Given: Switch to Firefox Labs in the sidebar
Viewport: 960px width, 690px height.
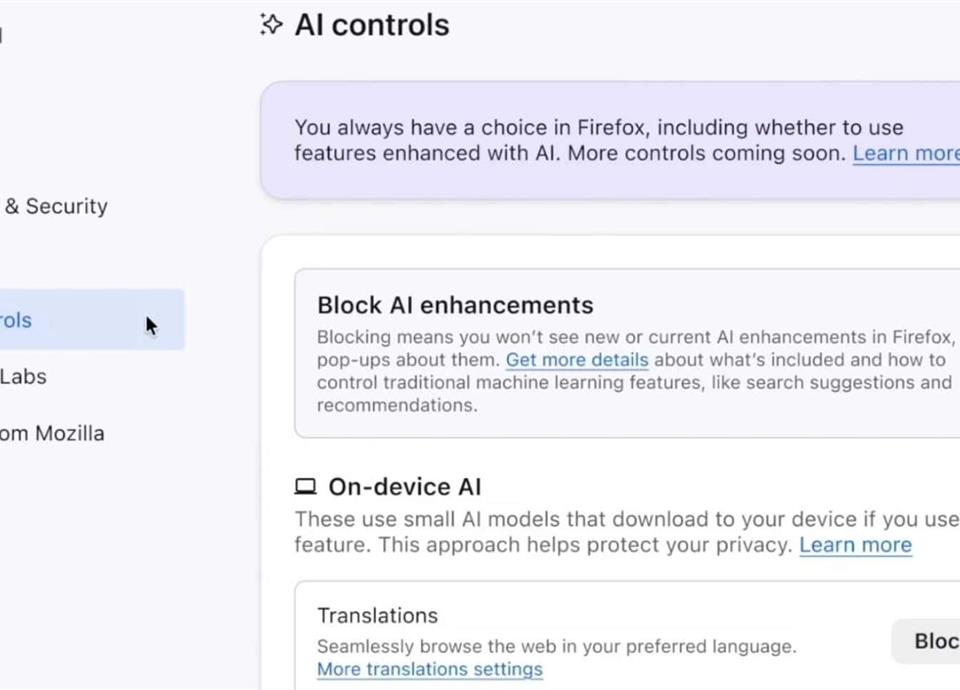Looking at the screenshot, I should click(x=24, y=377).
